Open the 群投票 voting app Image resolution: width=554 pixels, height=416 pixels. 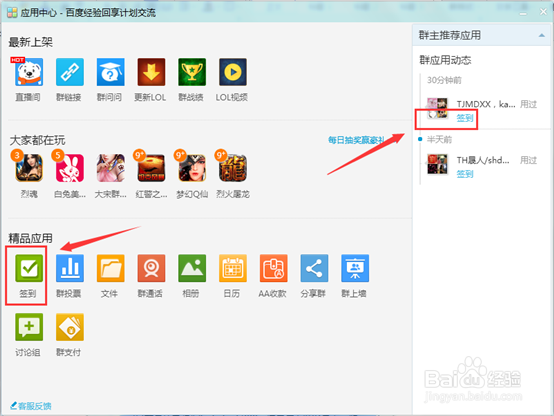pyautogui.click(x=70, y=268)
